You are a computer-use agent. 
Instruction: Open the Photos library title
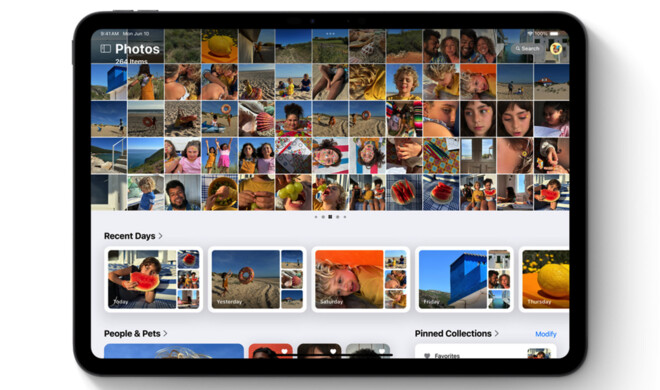point(137,49)
